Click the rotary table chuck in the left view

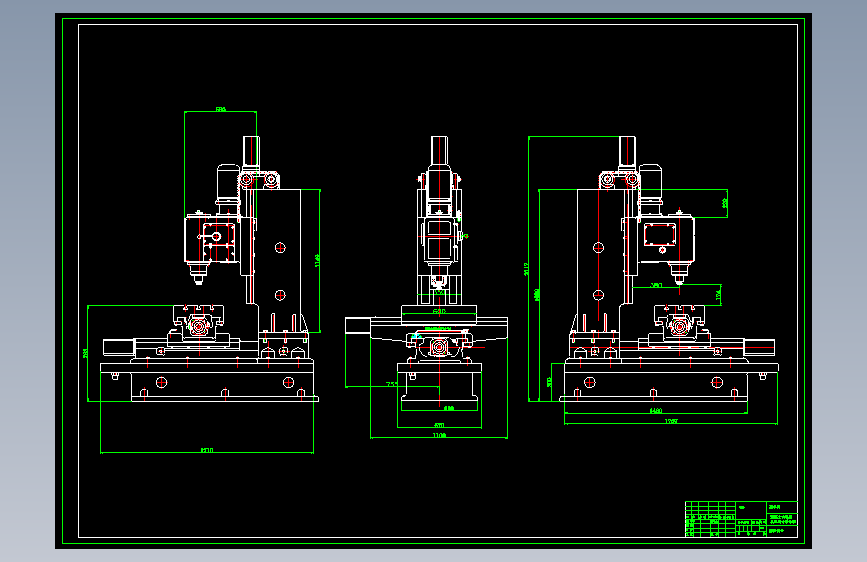tap(198, 326)
